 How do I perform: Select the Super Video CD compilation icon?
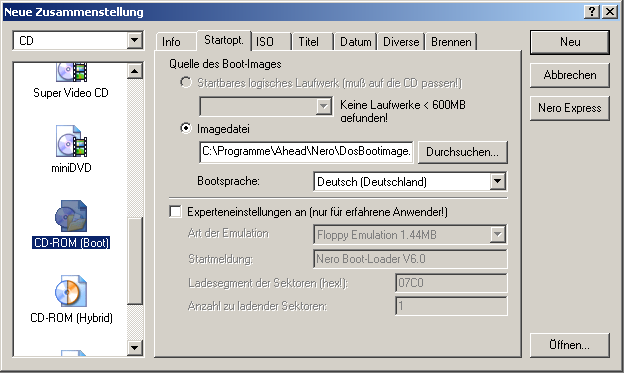72,72
